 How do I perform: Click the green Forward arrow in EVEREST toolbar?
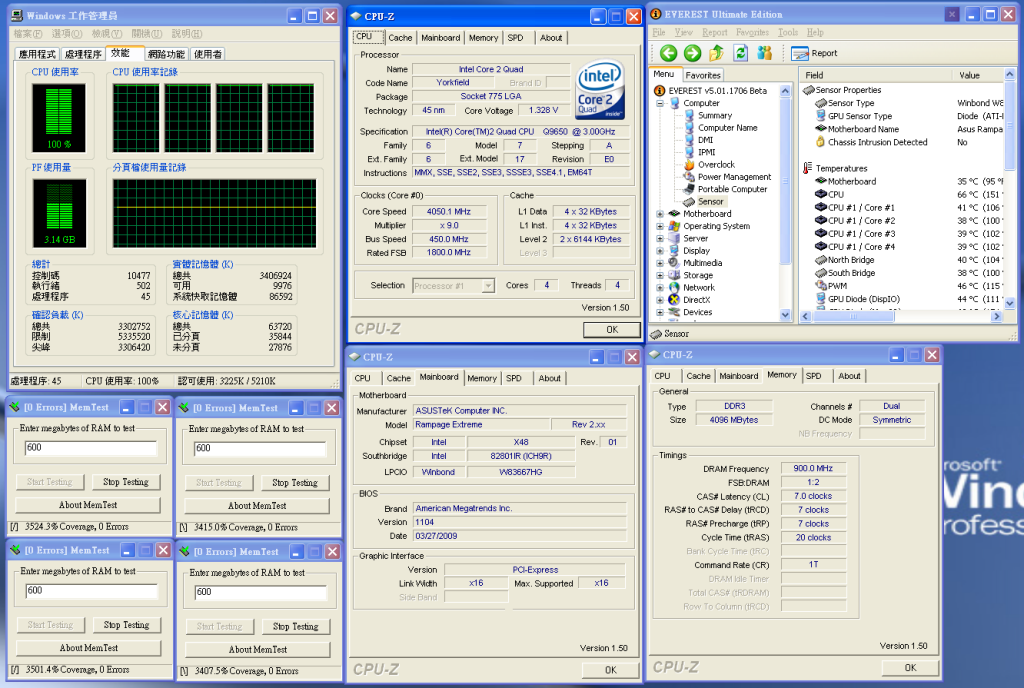coord(692,53)
